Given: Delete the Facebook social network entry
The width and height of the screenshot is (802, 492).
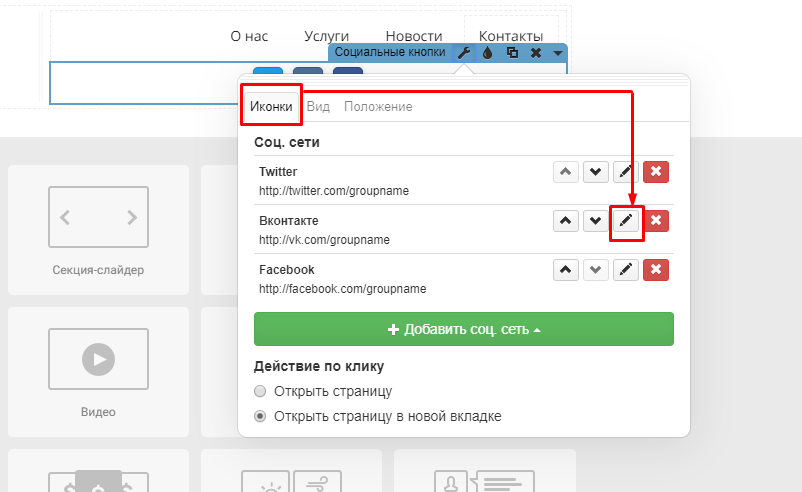Looking at the screenshot, I should click(x=656, y=269).
